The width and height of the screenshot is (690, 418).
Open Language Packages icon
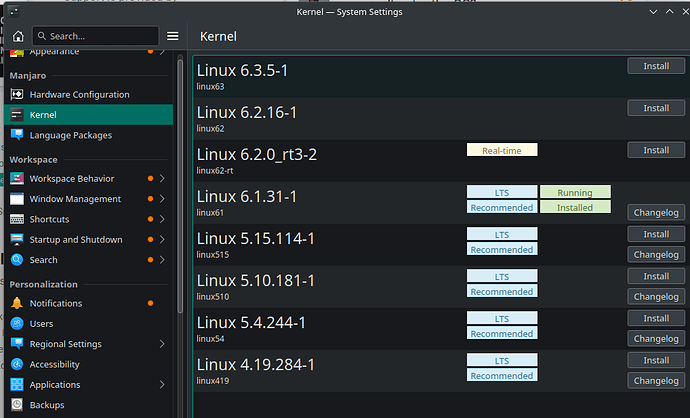(x=17, y=135)
